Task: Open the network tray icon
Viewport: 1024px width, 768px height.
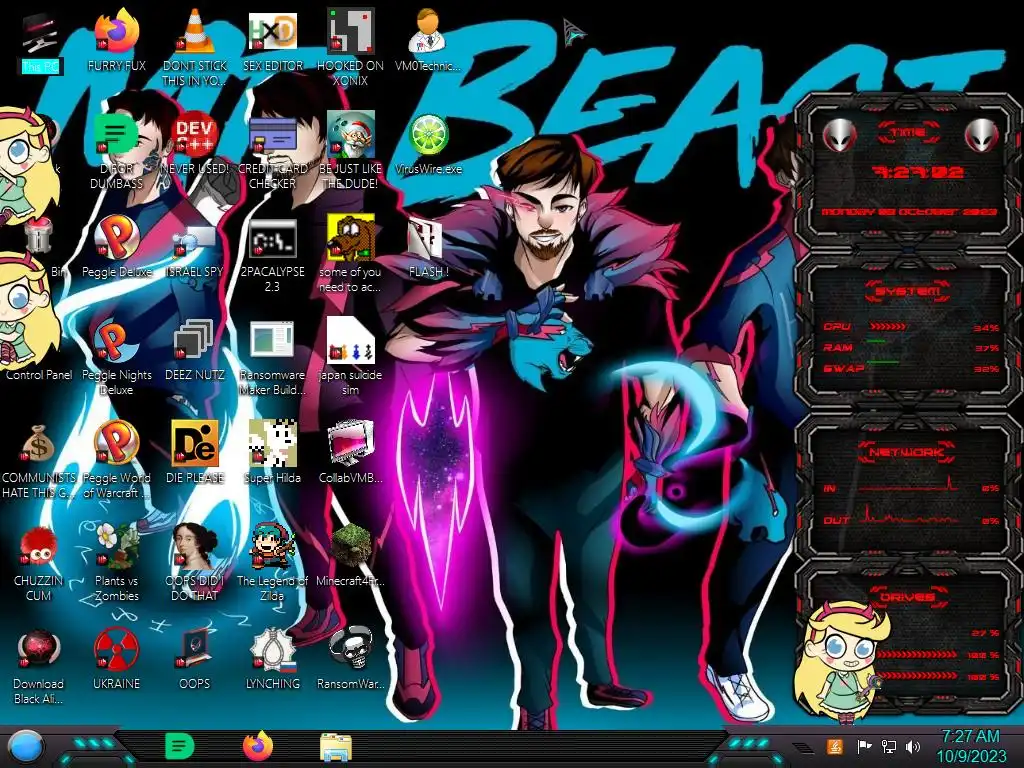Action: click(888, 746)
